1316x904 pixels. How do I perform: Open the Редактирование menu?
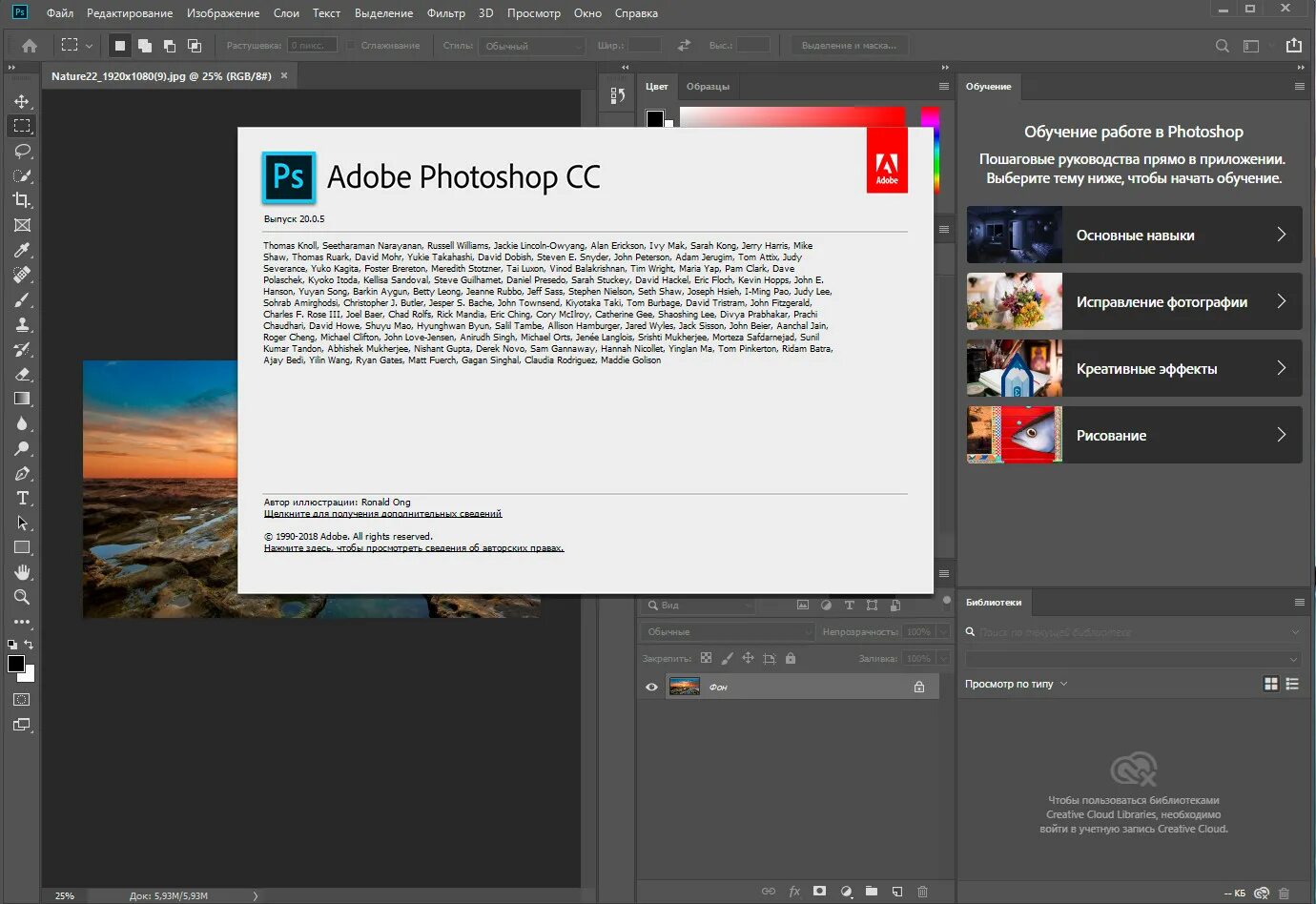pyautogui.click(x=130, y=13)
